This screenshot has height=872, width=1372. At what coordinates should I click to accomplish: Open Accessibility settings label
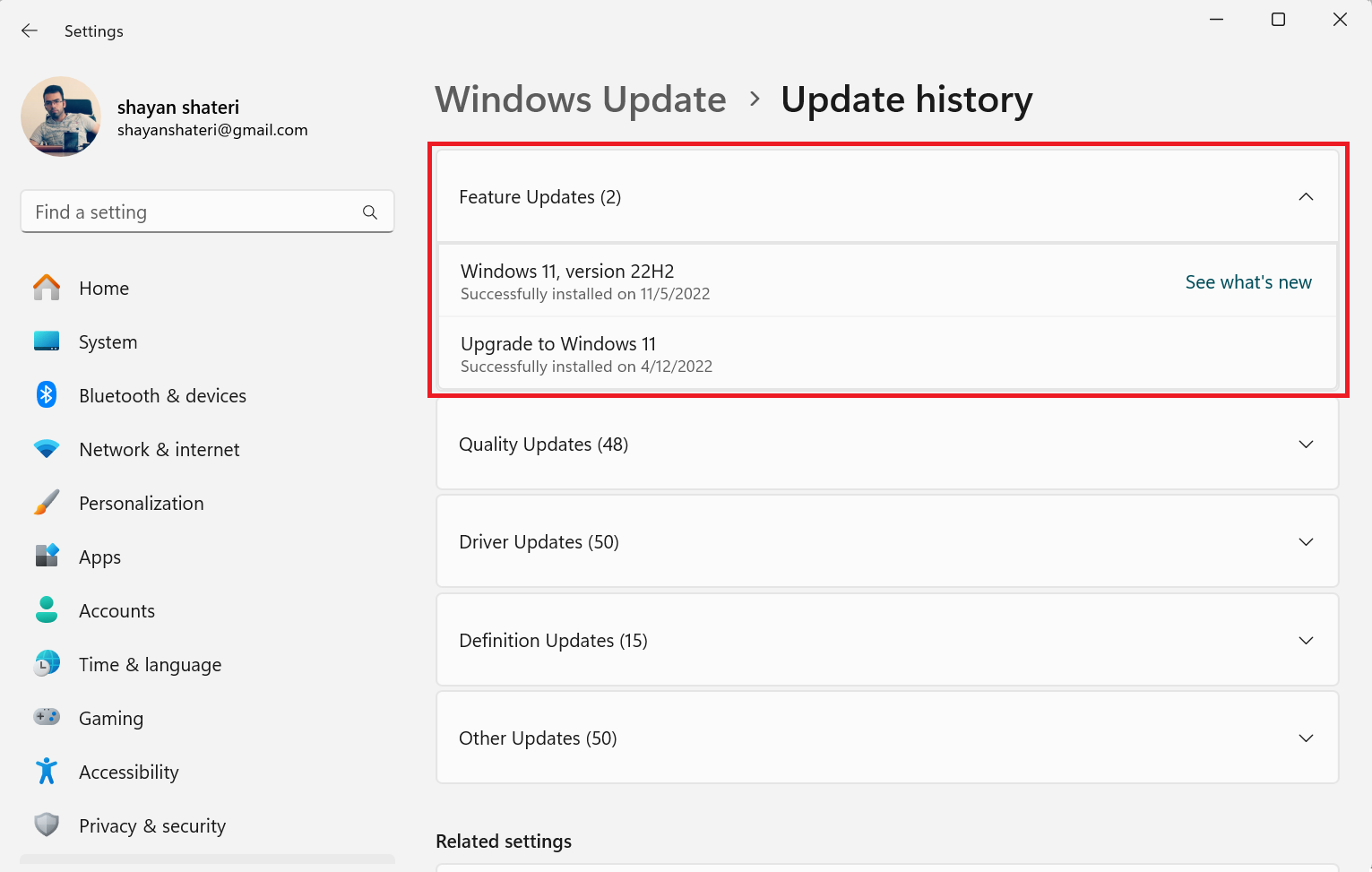coord(129,773)
